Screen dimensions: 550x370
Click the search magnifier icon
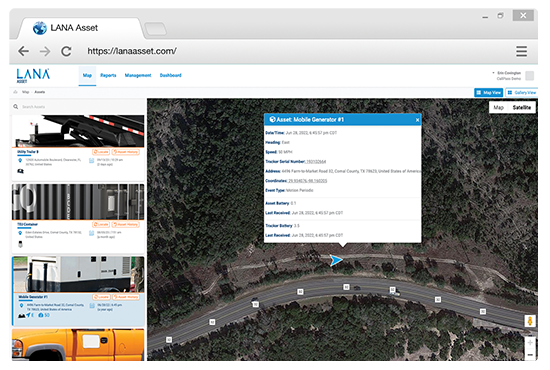tap(16, 107)
